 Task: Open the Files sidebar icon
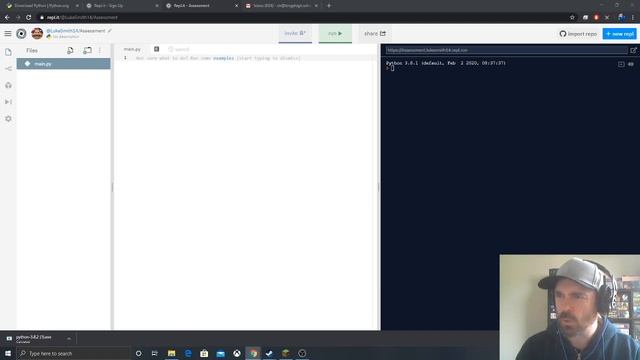coord(8,52)
